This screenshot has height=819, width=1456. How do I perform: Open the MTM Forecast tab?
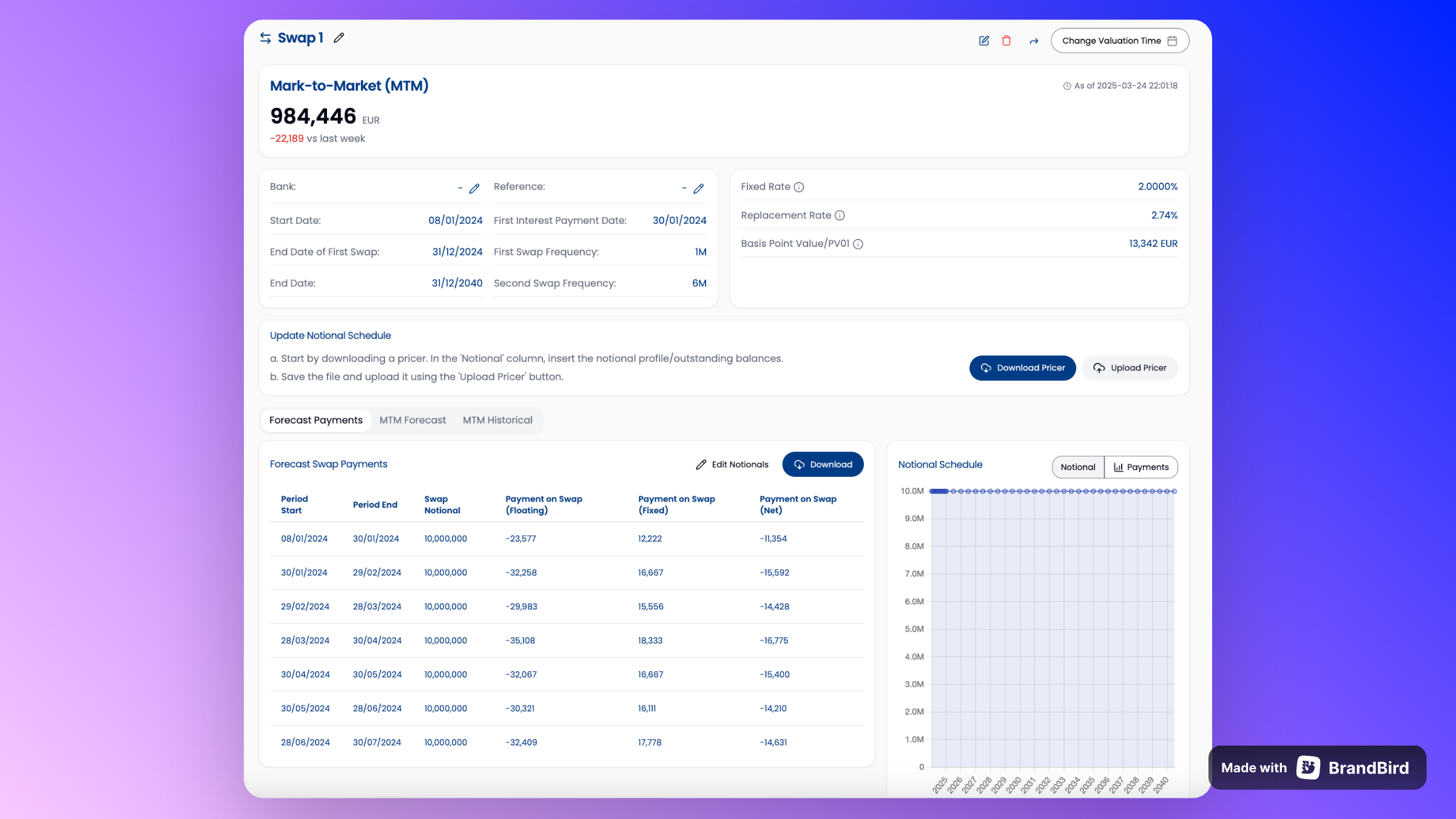tap(413, 420)
